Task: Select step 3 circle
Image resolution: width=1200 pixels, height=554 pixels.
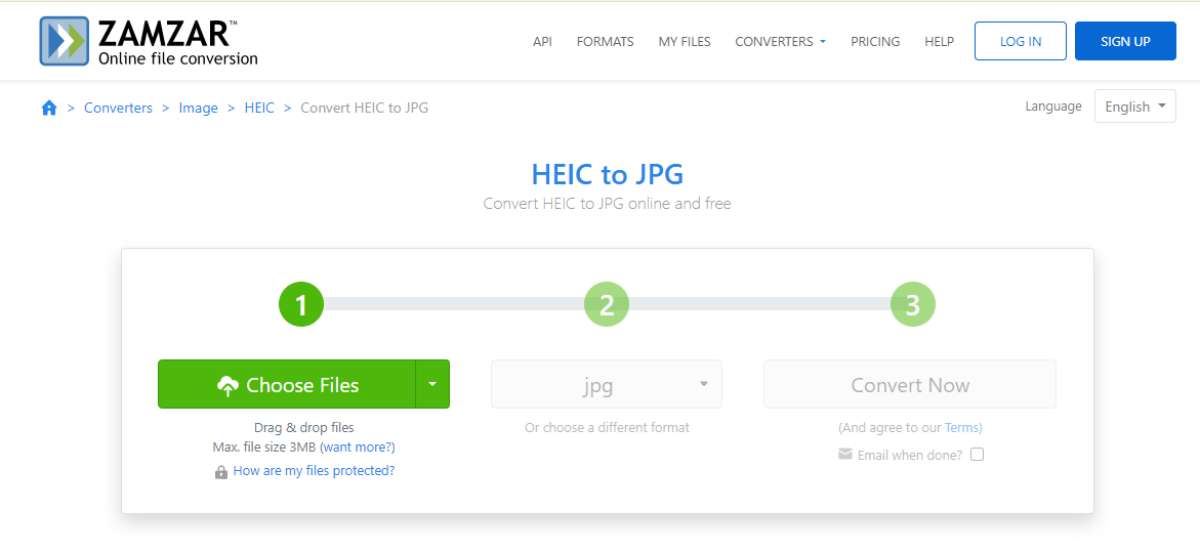Action: coord(912,304)
